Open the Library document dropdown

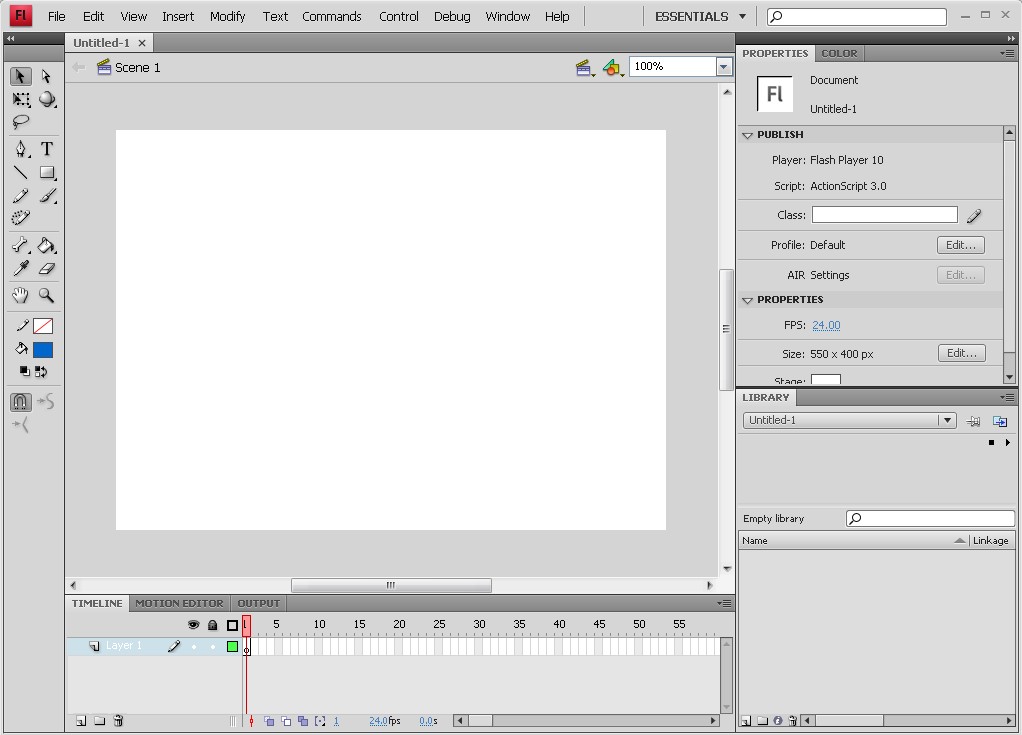tap(946, 420)
